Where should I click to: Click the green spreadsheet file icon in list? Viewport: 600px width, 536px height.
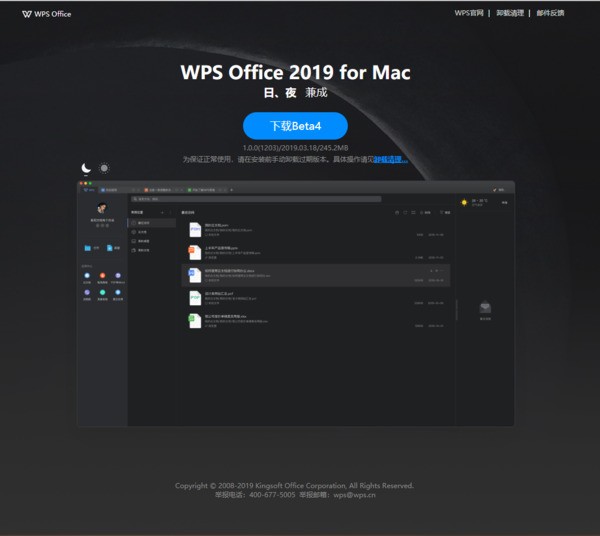coord(195,321)
